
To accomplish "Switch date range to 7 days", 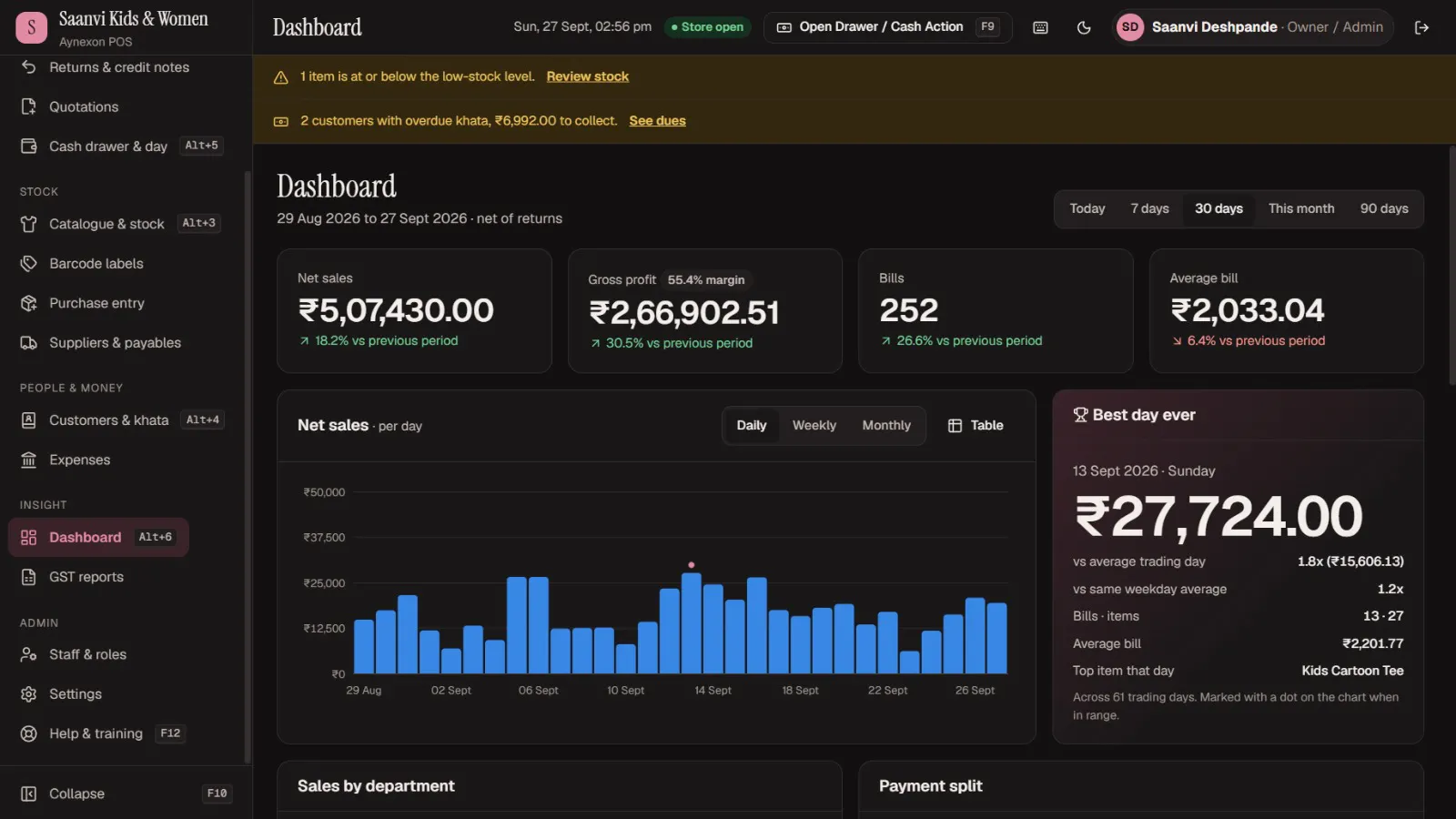I will coord(1149,209).
